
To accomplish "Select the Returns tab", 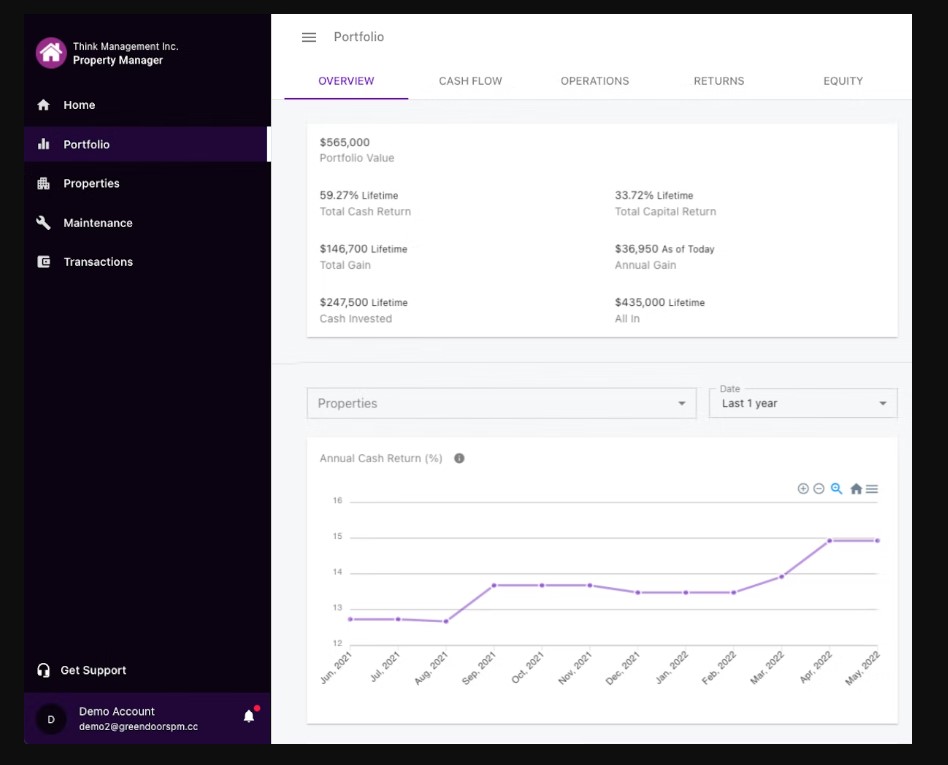I will (x=719, y=81).
